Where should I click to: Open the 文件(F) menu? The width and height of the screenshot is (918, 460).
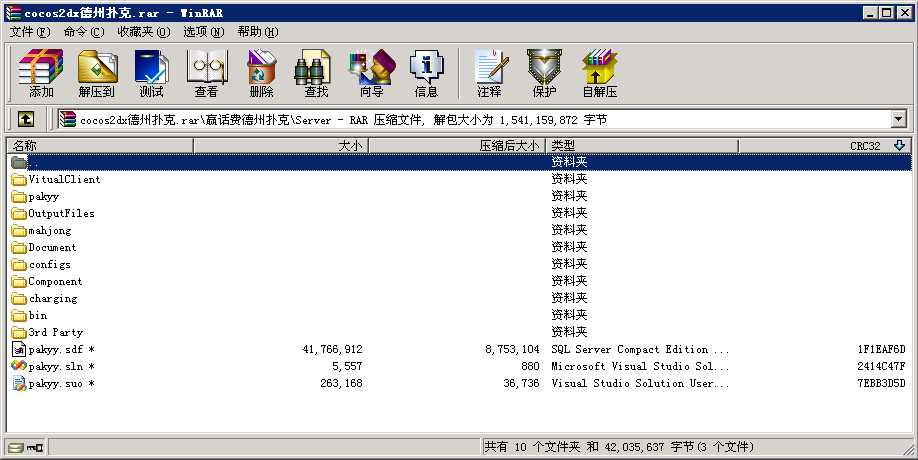pos(30,32)
